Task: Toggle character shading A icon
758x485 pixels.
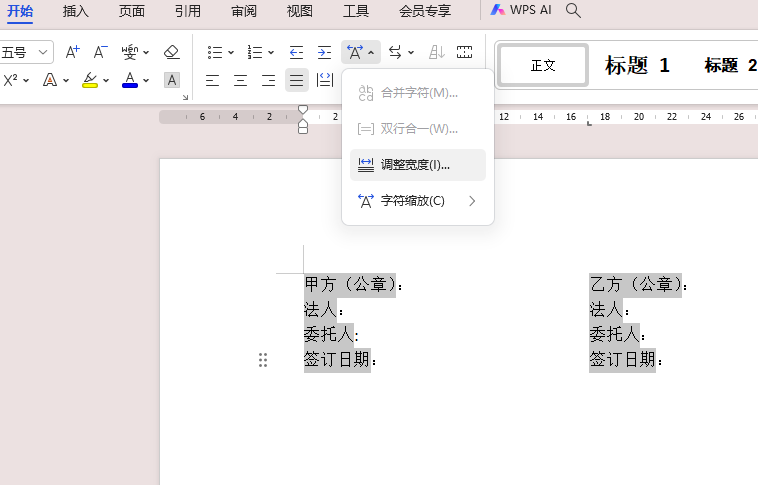Action: [172, 80]
